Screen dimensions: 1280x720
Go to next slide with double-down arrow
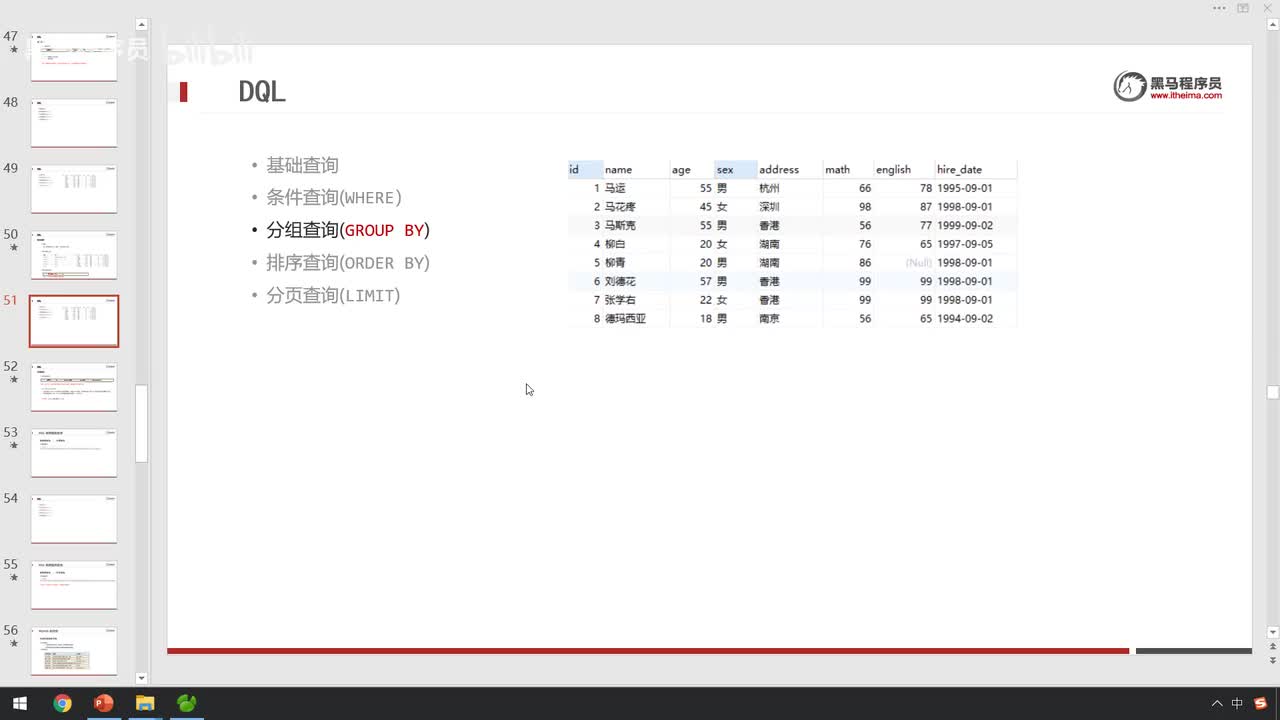tap(1272, 660)
